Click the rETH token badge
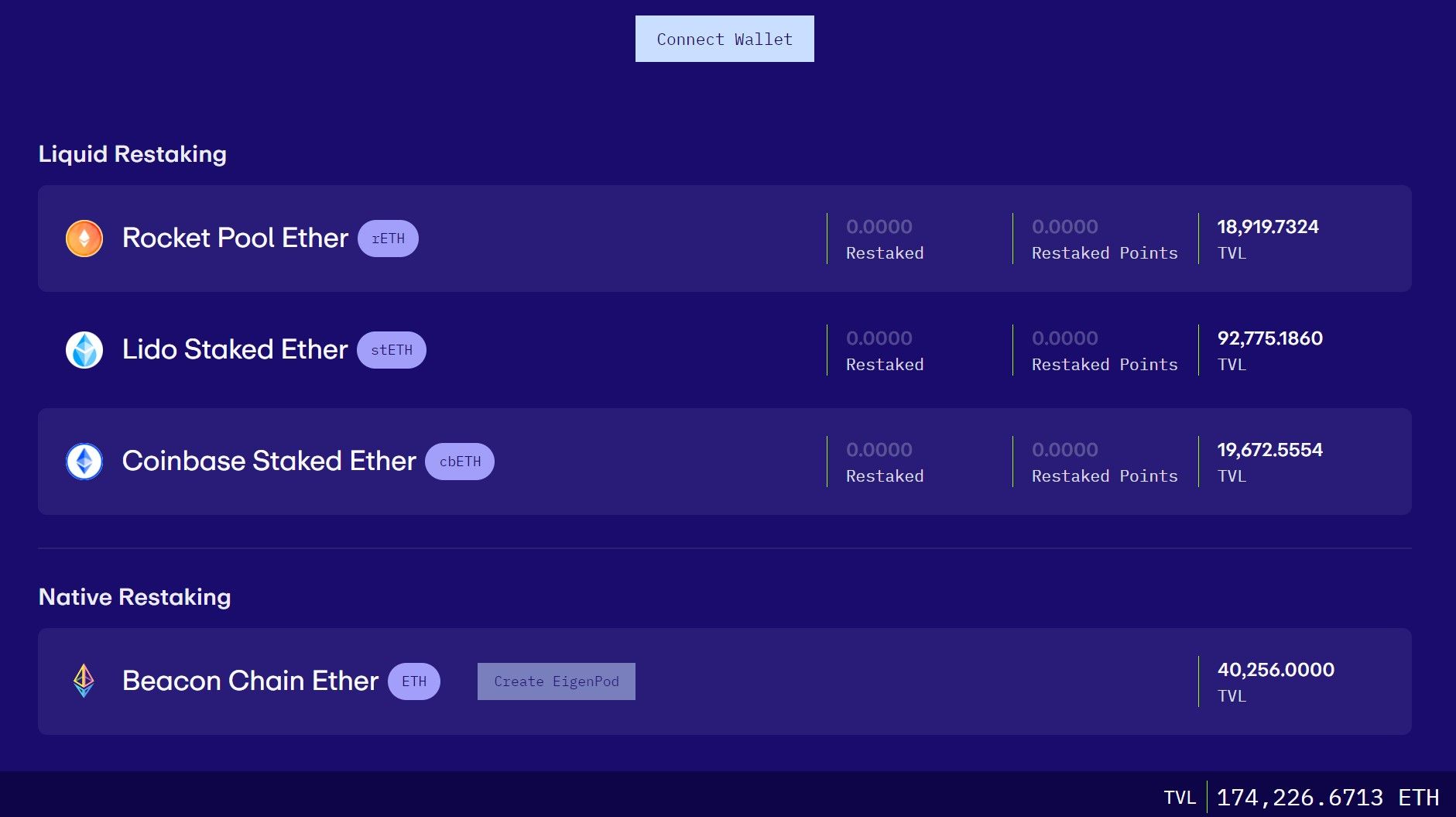 pos(389,239)
